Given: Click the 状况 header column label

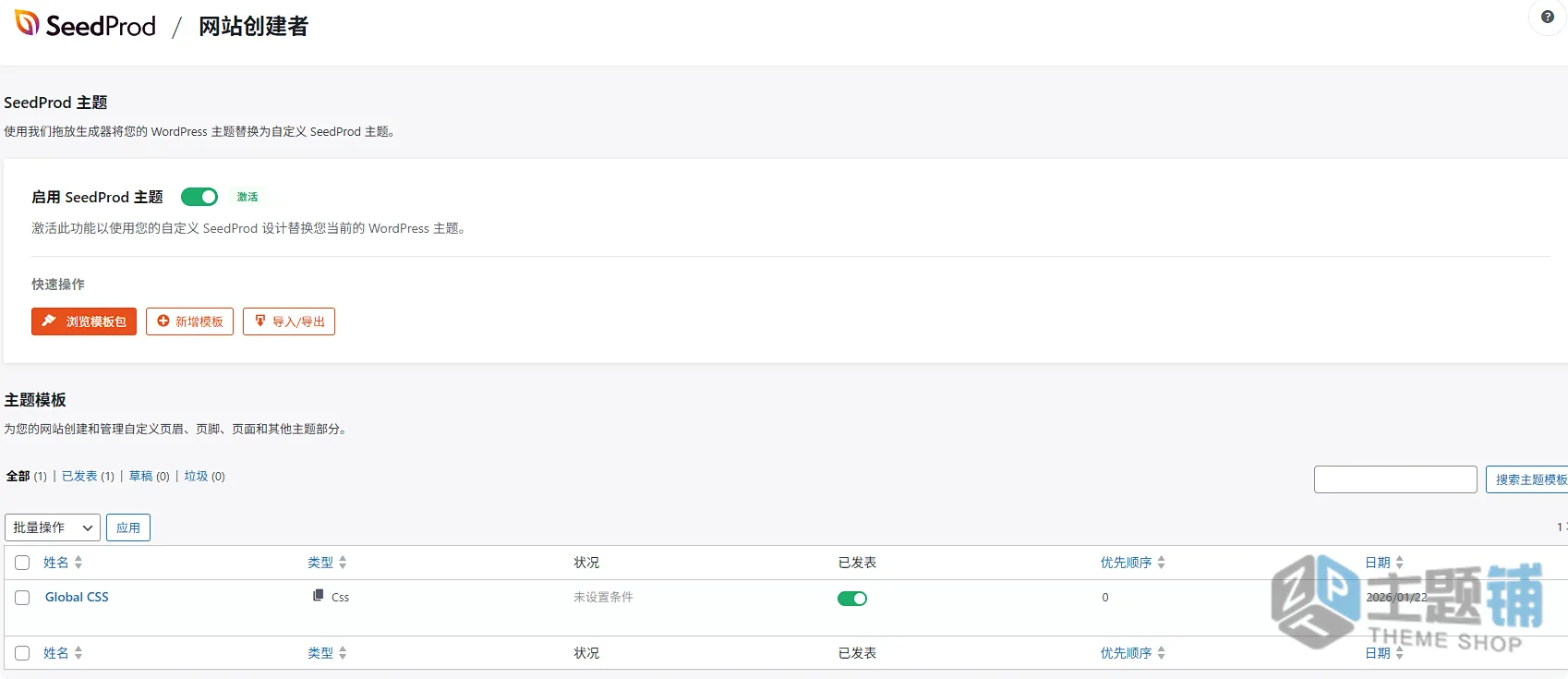Looking at the screenshot, I should tap(586, 563).
